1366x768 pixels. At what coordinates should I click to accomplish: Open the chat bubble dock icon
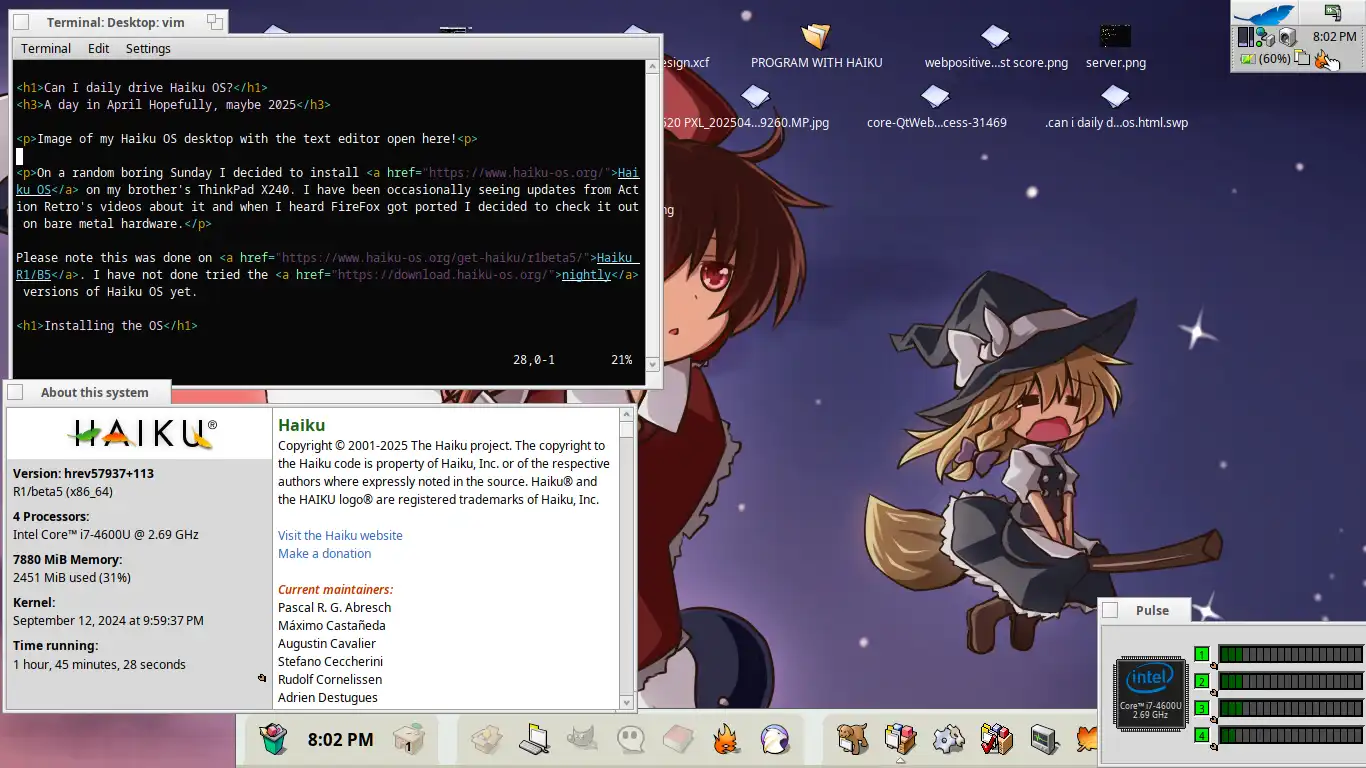[x=630, y=739]
